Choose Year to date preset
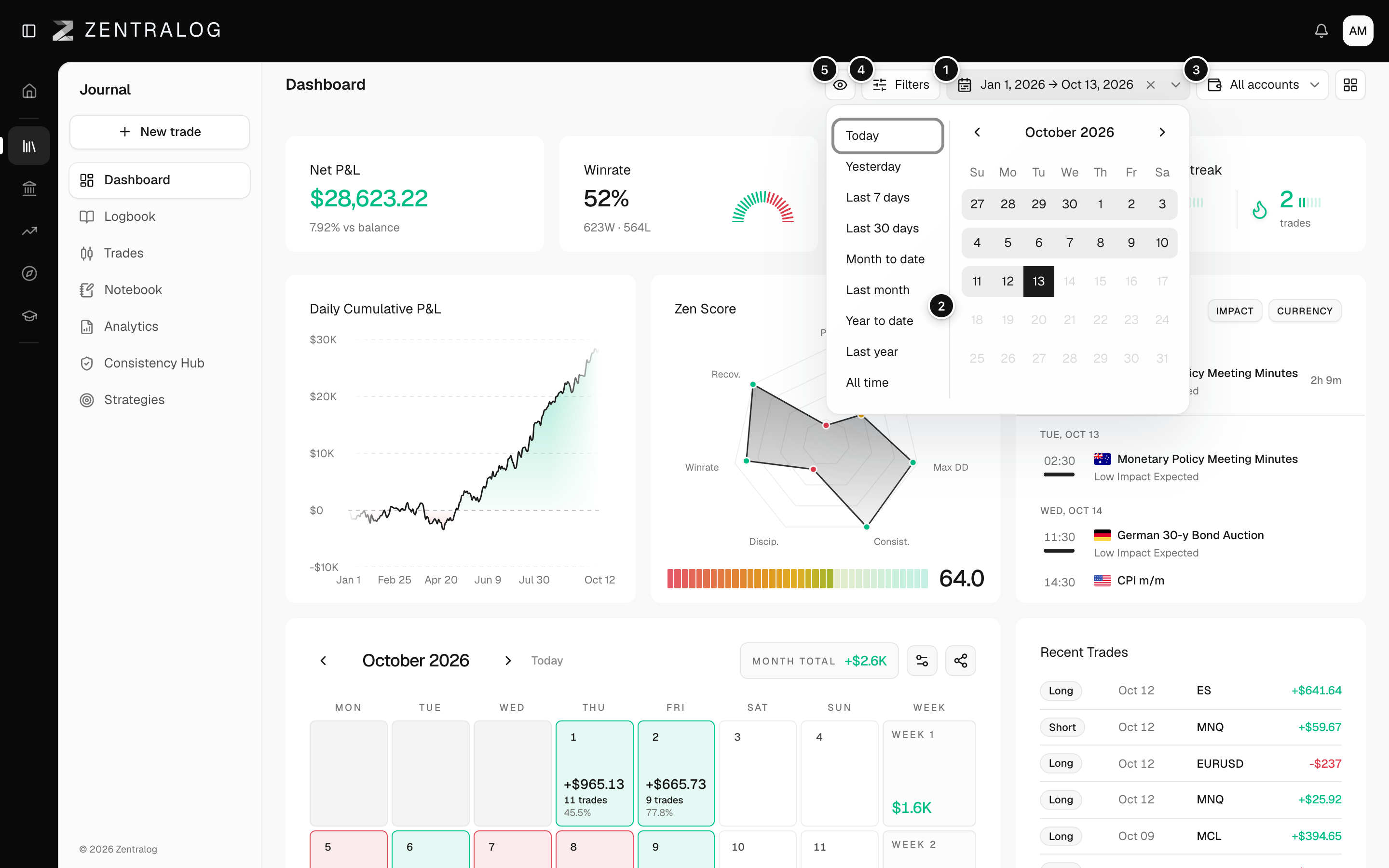1389x868 pixels. coord(887,321)
